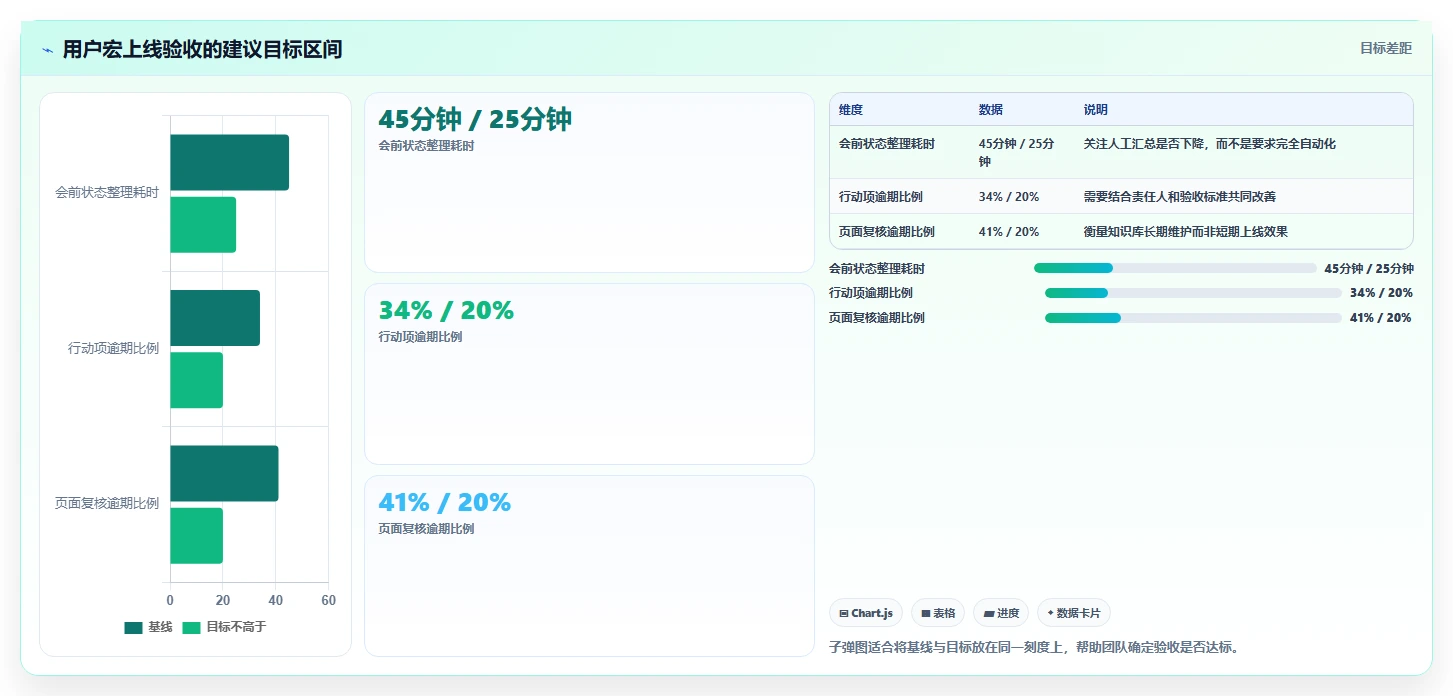Click the note 关注人工汇总是否下降
The height and width of the screenshot is (696, 1453).
tap(1144, 144)
